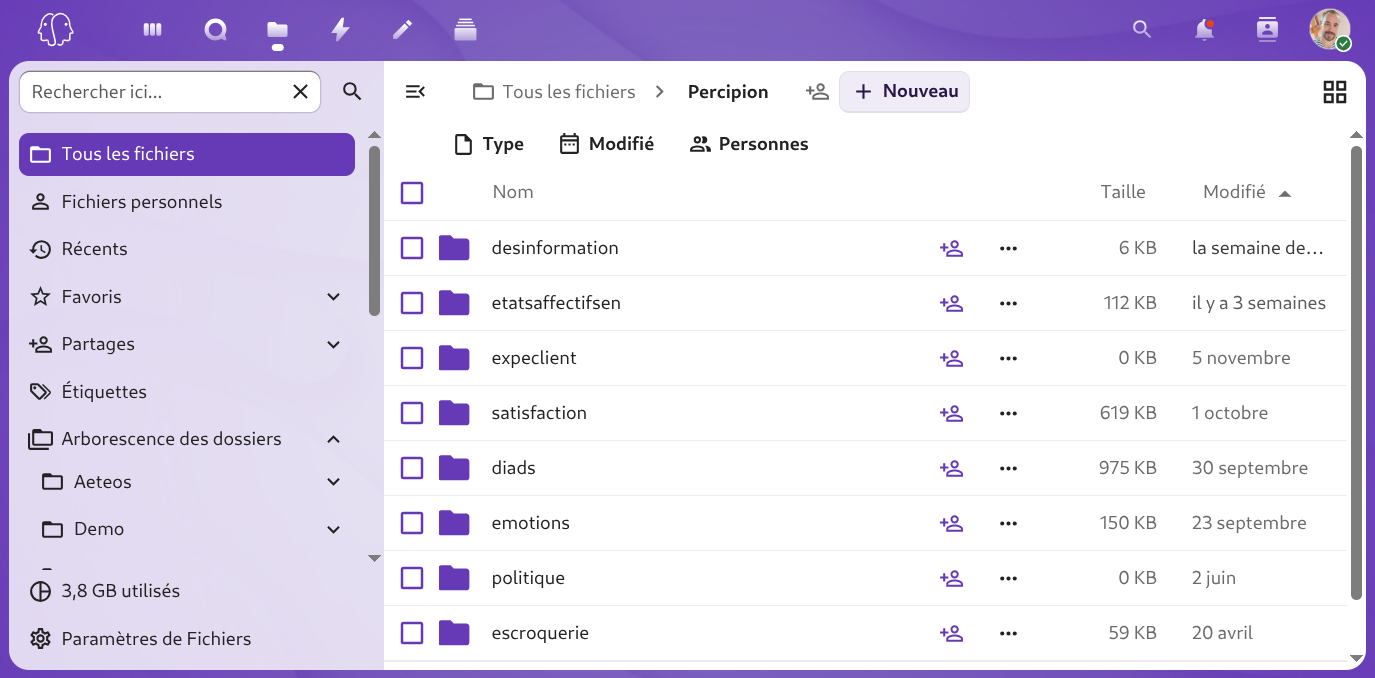Click share icon for desinformation folder
Screen dimensions: 1375x678
click(x=951, y=248)
